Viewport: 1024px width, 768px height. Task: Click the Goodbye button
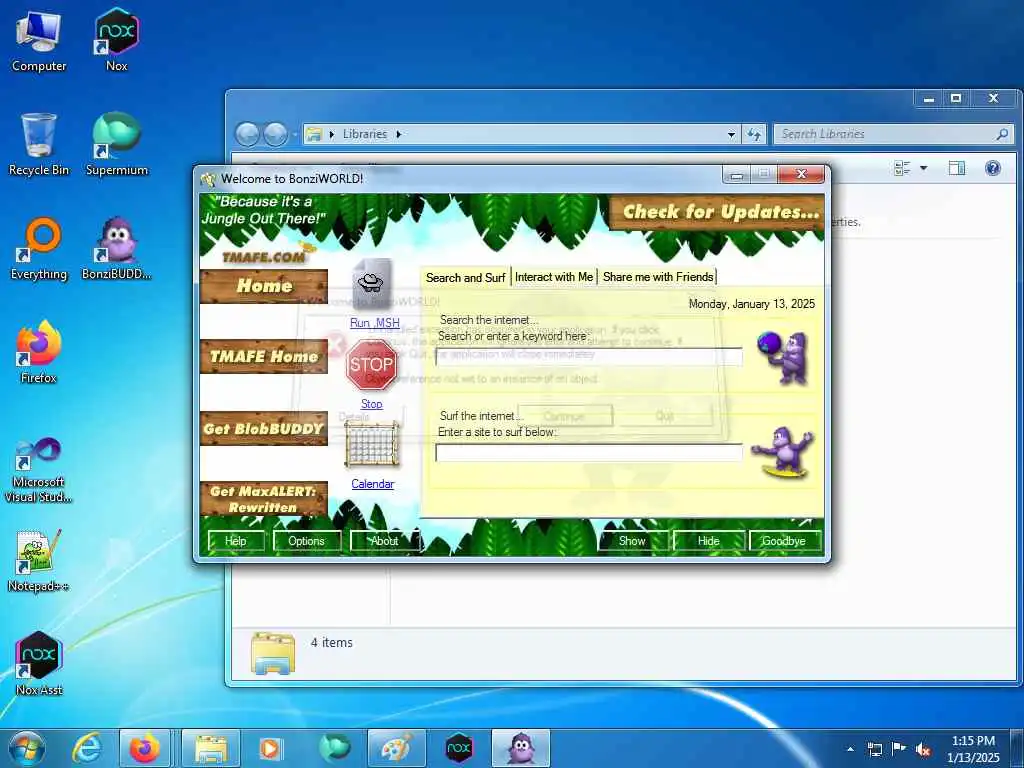click(x=784, y=541)
